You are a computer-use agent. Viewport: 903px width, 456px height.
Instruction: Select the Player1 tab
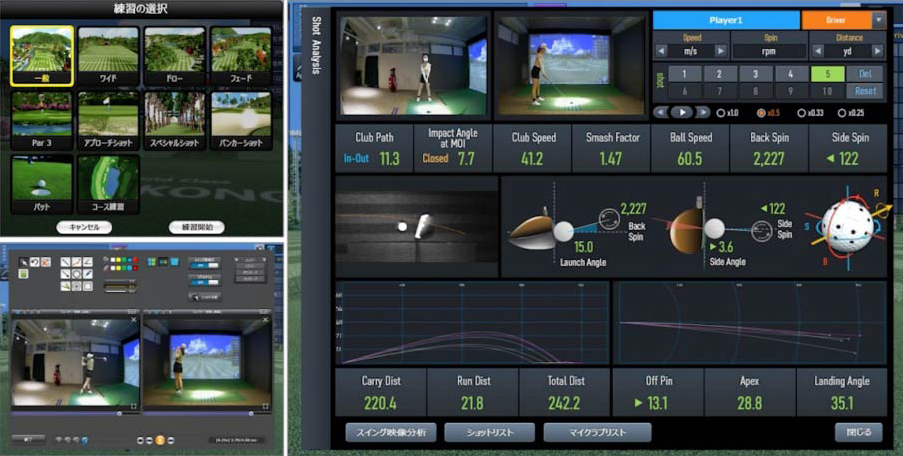pos(726,20)
